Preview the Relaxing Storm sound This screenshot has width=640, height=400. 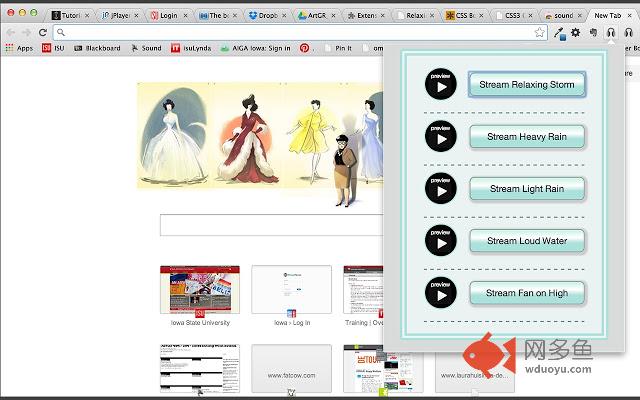click(441, 84)
